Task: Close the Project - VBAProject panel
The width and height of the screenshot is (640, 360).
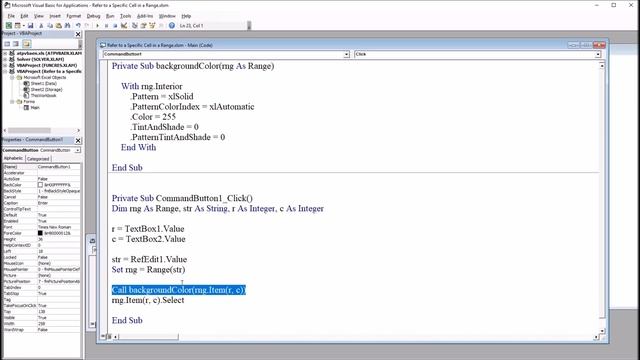Action: pyautogui.click(x=78, y=34)
